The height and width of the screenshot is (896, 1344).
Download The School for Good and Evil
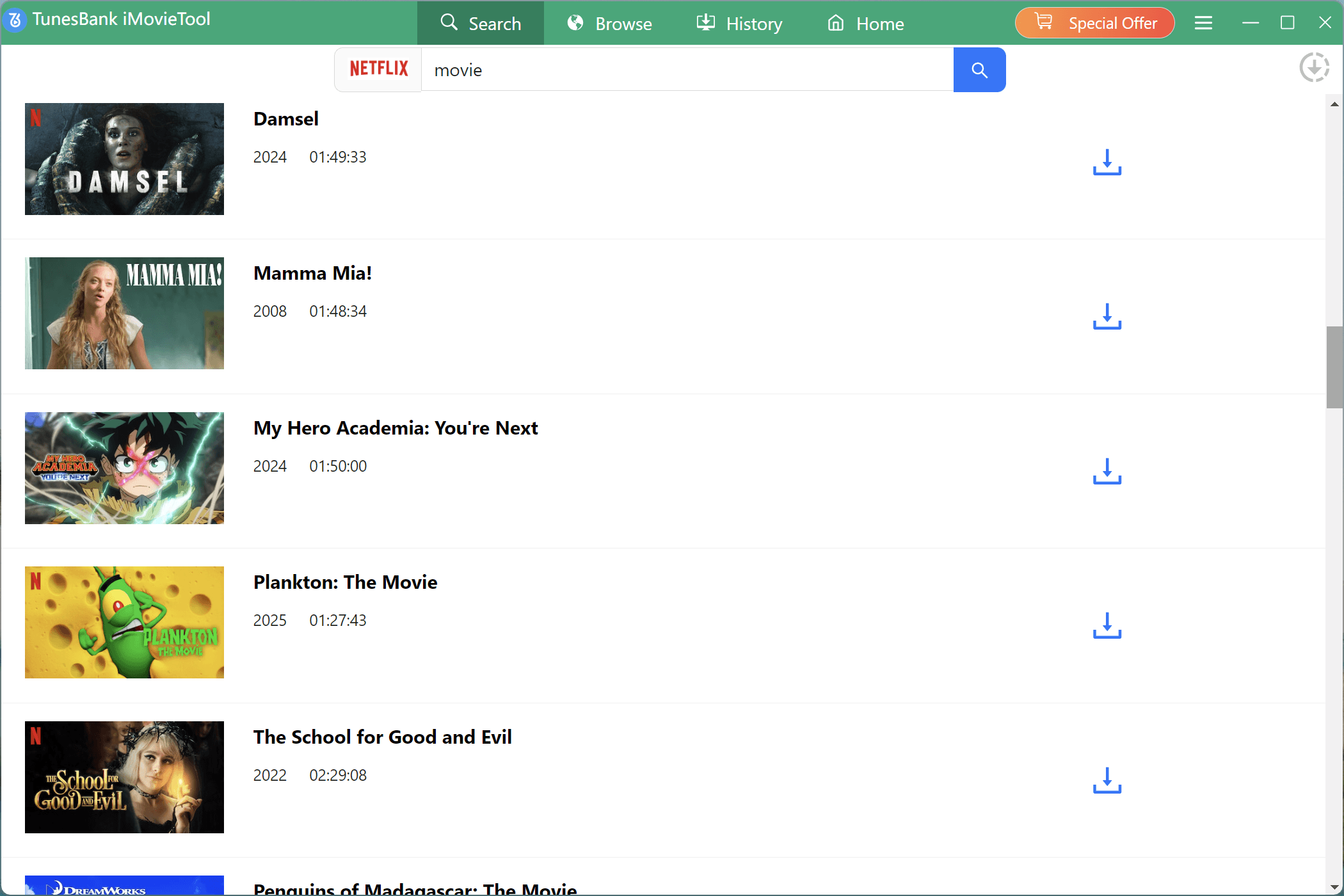(x=1107, y=781)
